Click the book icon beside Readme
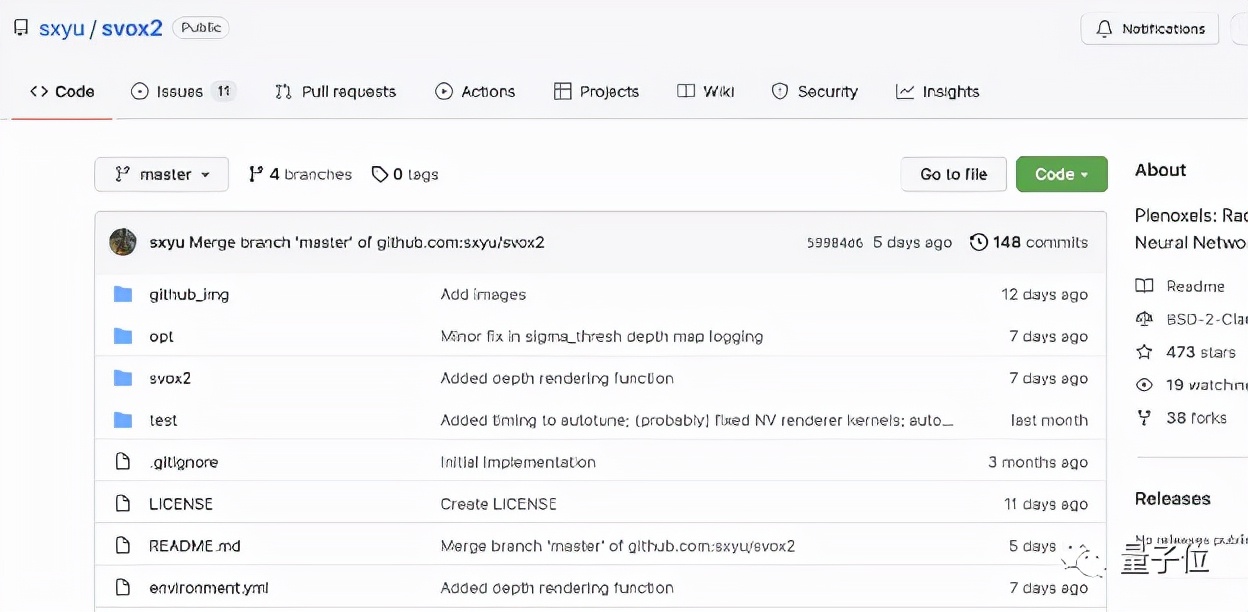The width and height of the screenshot is (1248, 612). tap(1144, 286)
